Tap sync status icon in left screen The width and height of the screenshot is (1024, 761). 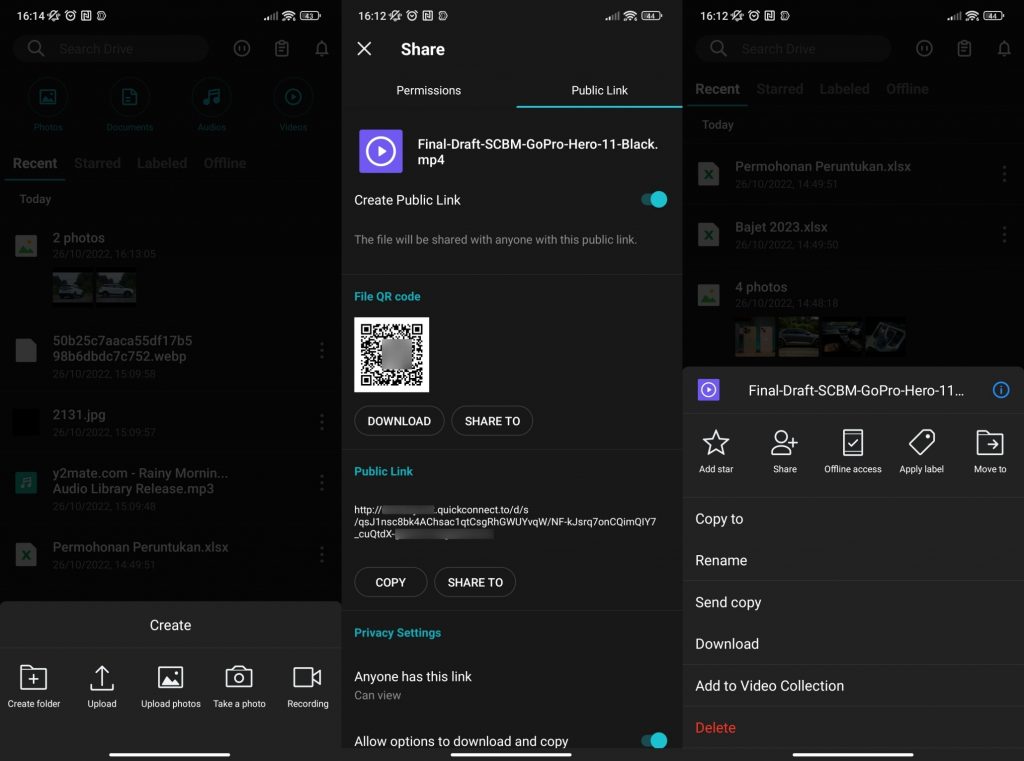(242, 49)
